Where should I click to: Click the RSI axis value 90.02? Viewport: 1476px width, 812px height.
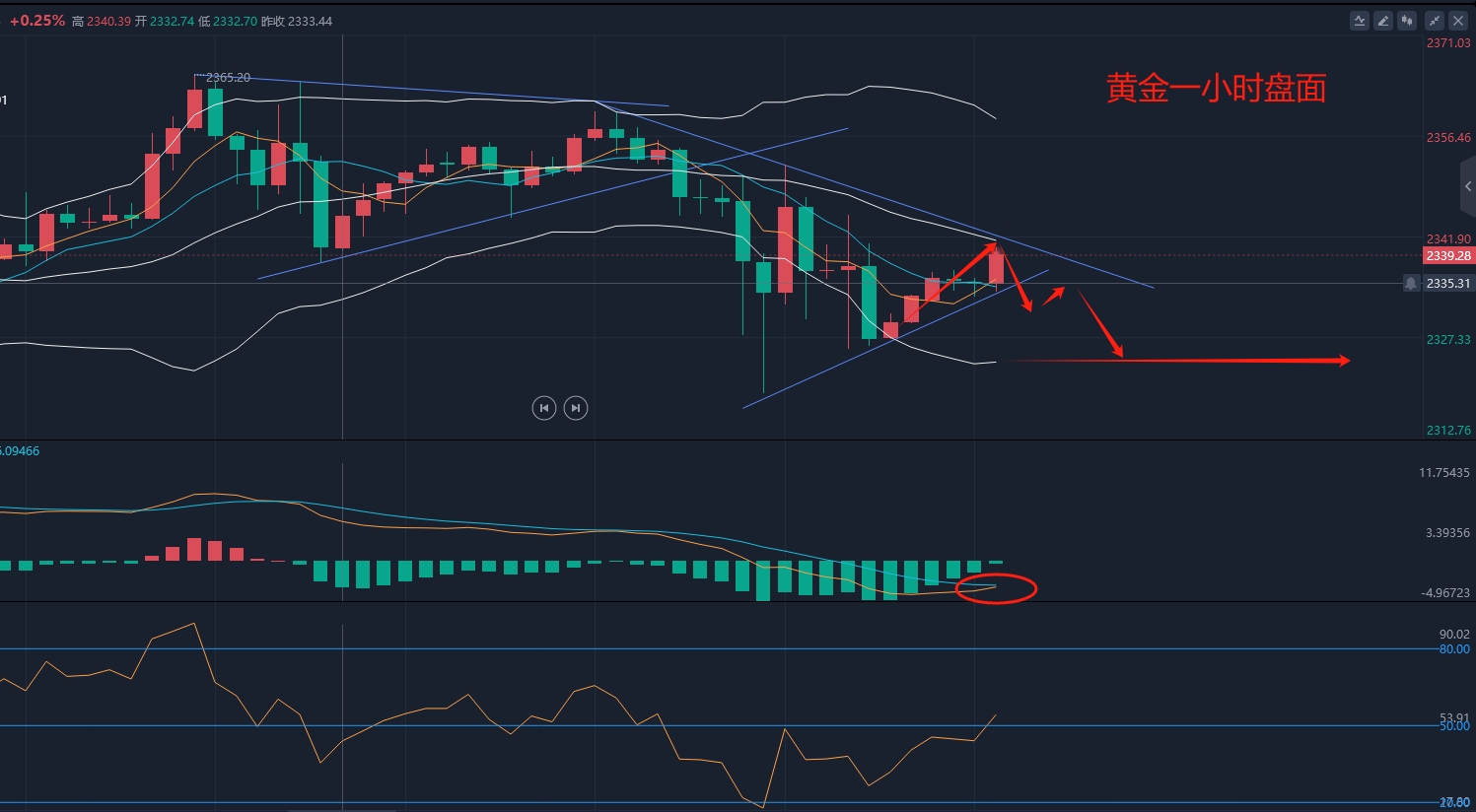1454,635
